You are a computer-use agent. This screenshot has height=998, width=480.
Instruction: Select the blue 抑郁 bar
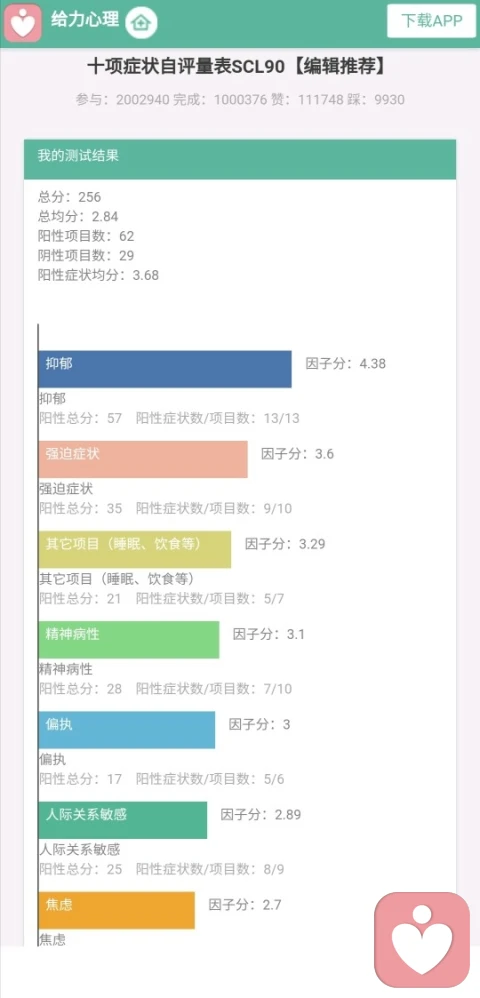165,369
